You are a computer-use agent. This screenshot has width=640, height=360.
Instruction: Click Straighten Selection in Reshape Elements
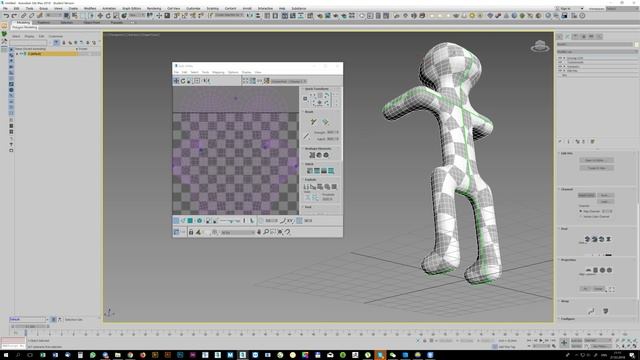pos(312,155)
